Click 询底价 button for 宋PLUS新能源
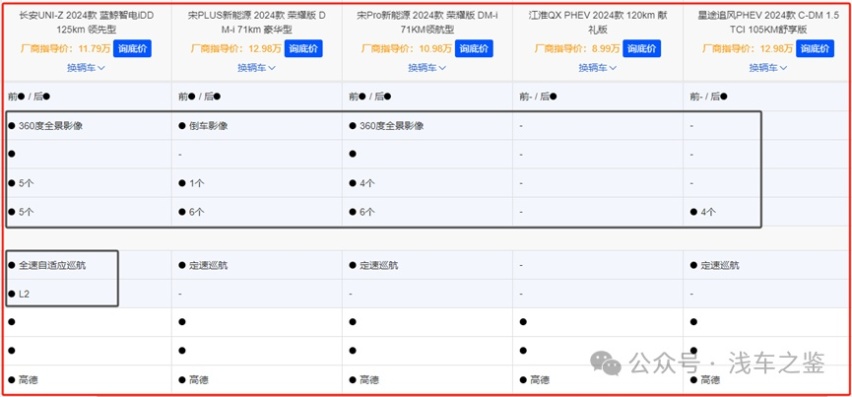 303,48
